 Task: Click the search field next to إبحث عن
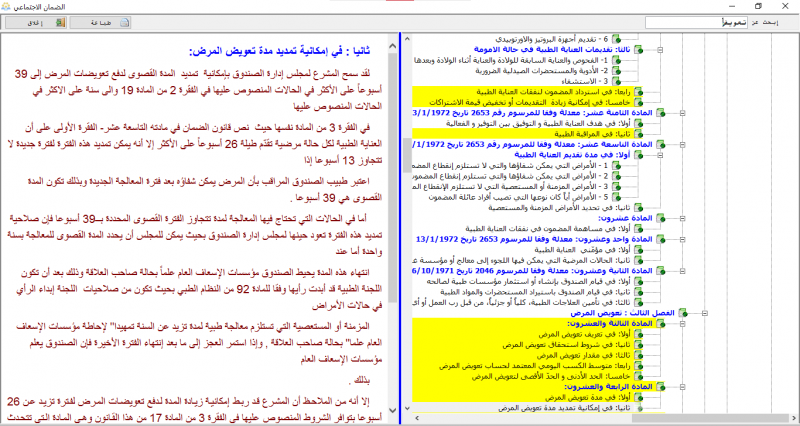click(x=696, y=22)
